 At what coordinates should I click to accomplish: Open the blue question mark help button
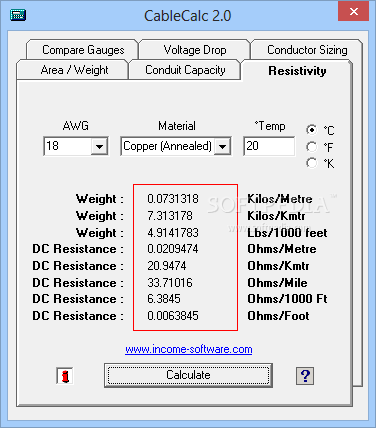pos(305,376)
